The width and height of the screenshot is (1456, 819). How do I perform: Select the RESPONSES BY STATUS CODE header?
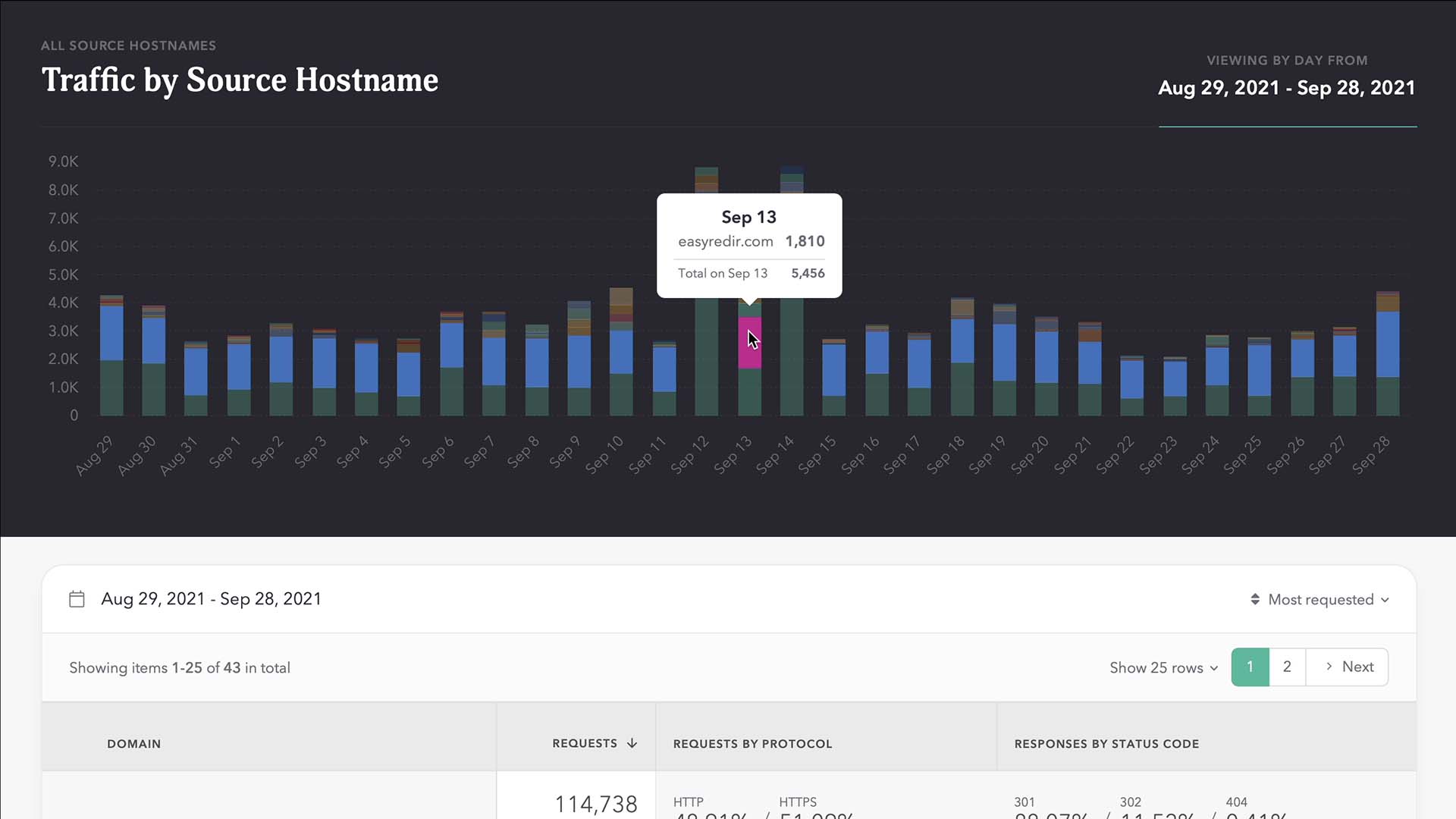1106,744
